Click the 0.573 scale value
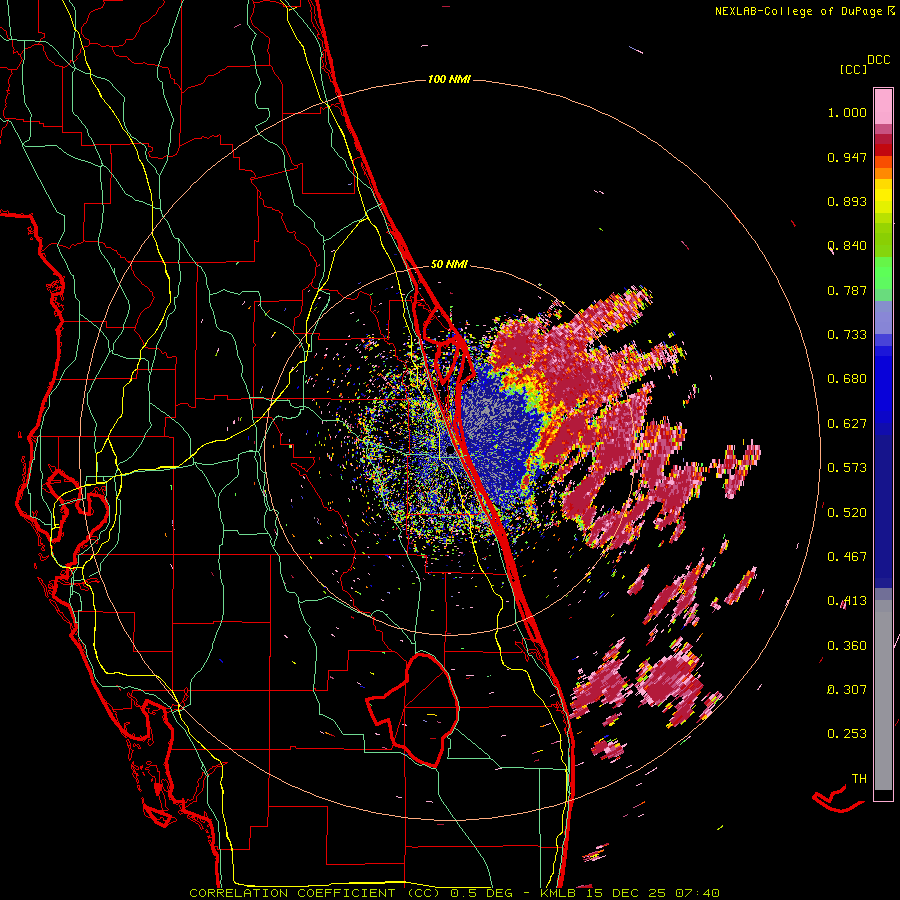Image resolution: width=900 pixels, height=900 pixels. pos(847,468)
